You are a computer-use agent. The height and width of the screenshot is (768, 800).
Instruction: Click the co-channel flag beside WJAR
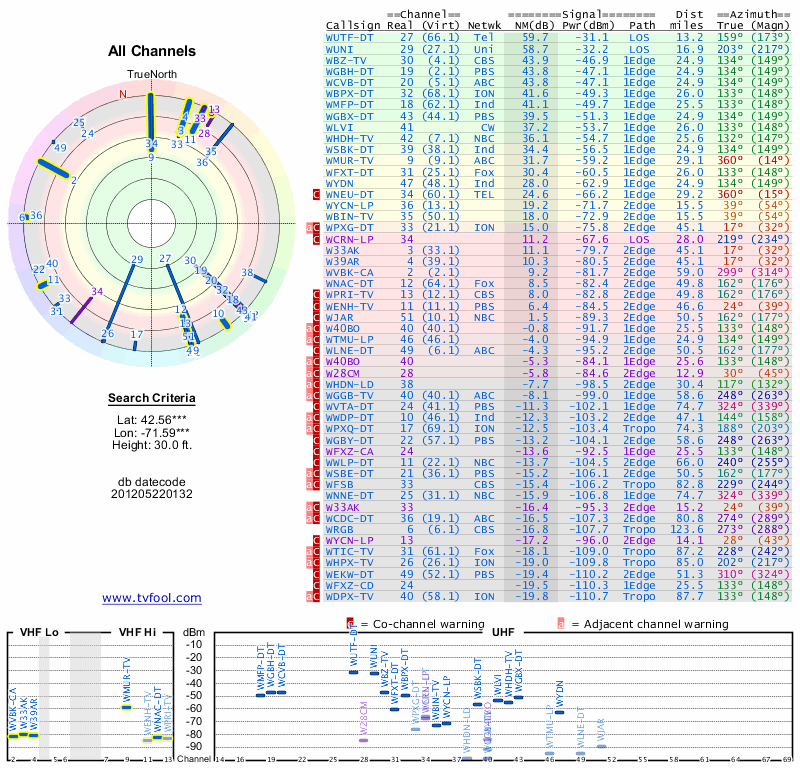[x=316, y=317]
